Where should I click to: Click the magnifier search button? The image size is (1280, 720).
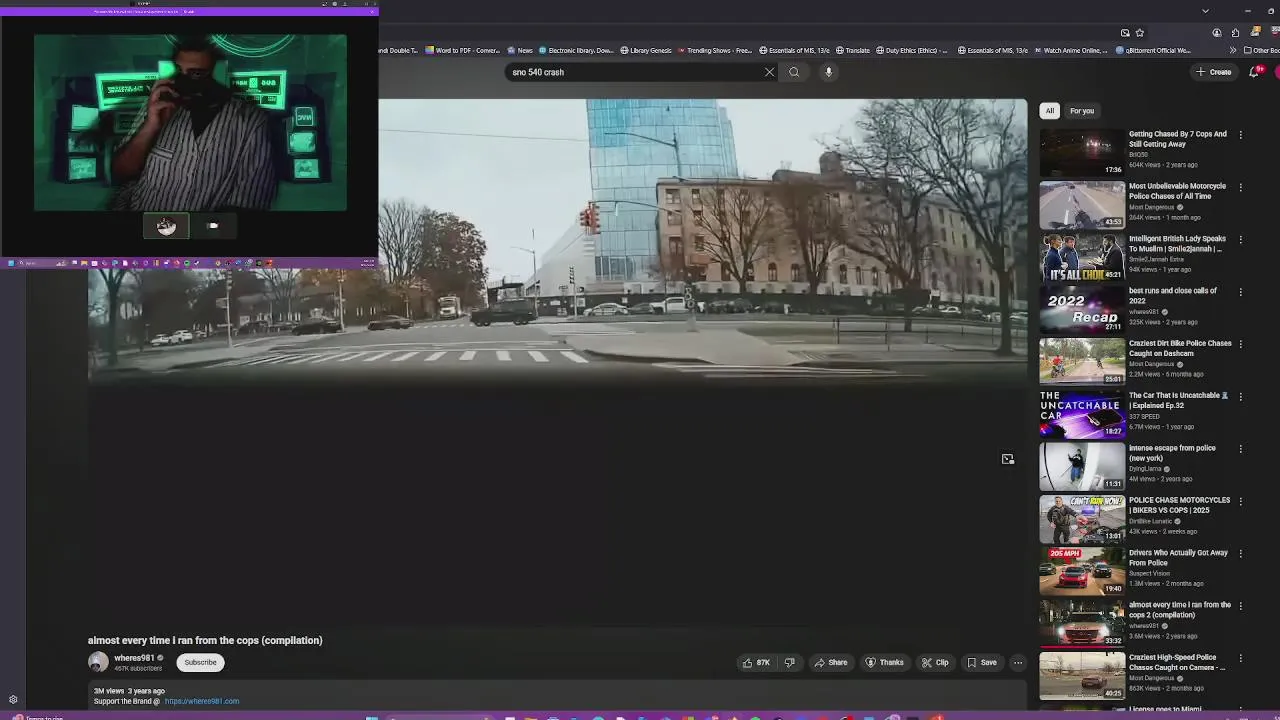794,72
